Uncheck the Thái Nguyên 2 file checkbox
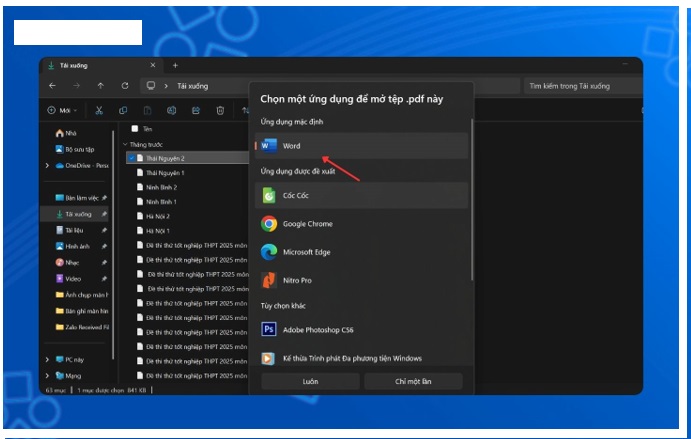Viewport: 691px width, 439px height. (x=132, y=158)
